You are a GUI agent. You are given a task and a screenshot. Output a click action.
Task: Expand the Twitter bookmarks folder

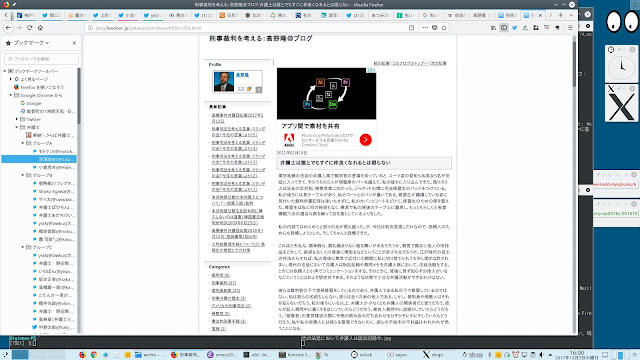click(17, 119)
